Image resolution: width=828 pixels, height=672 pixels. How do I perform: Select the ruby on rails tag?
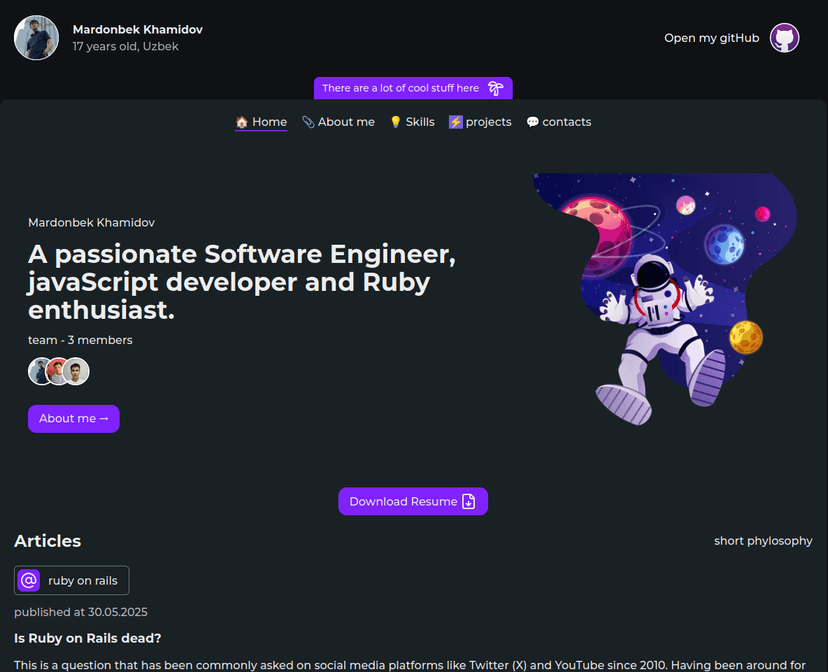click(70, 580)
